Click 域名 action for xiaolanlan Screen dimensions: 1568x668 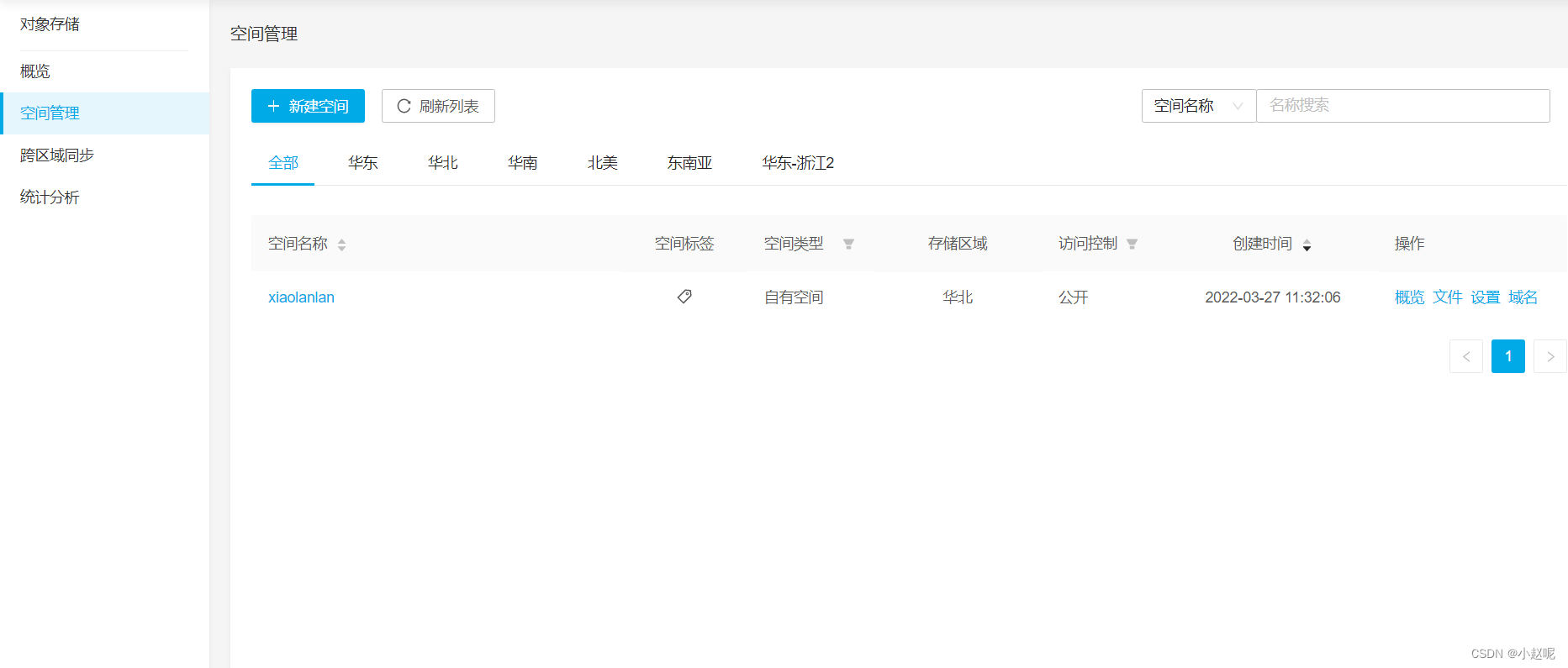pos(1523,297)
